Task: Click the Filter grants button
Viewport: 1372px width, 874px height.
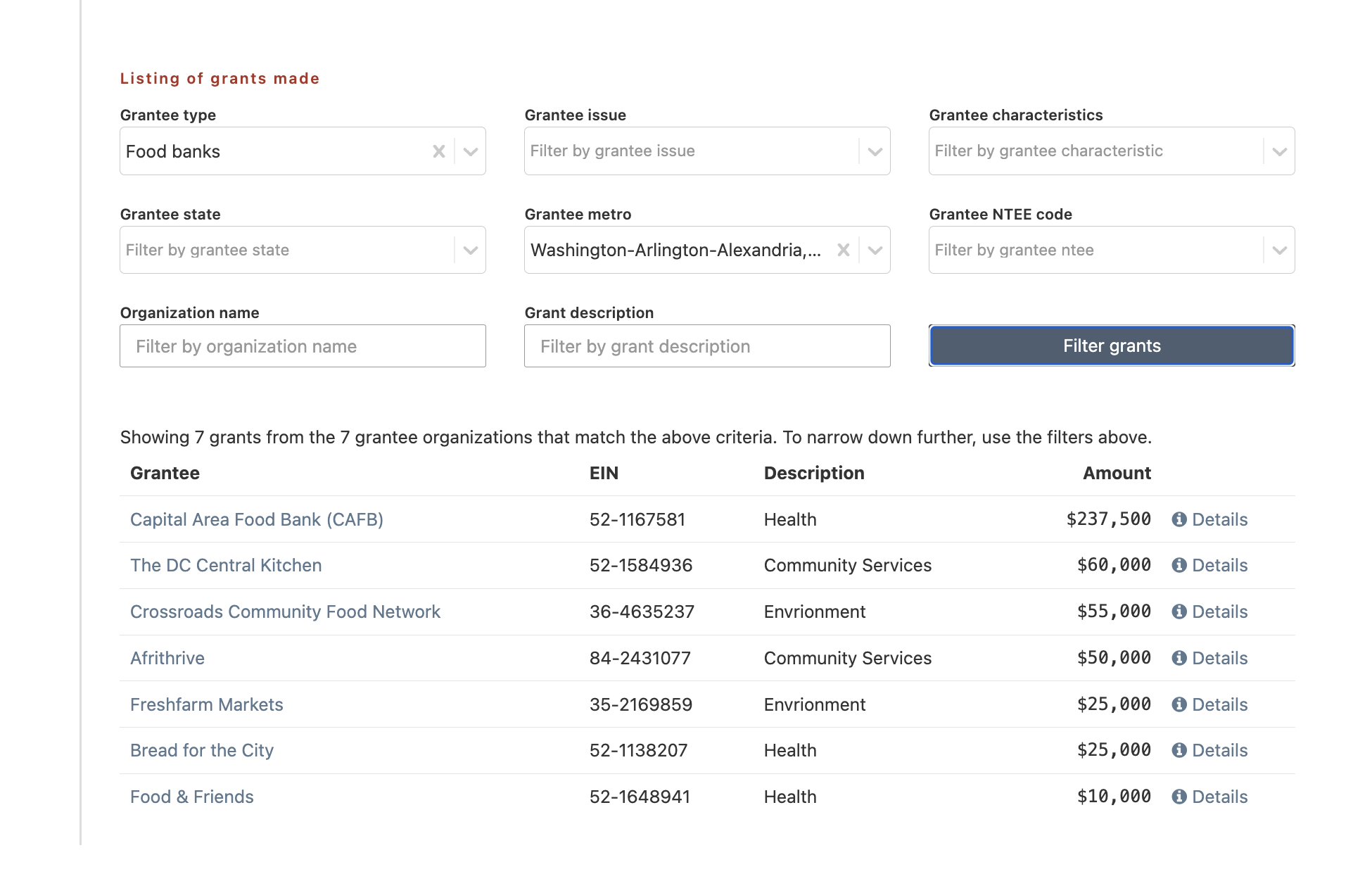Action: pos(1112,346)
